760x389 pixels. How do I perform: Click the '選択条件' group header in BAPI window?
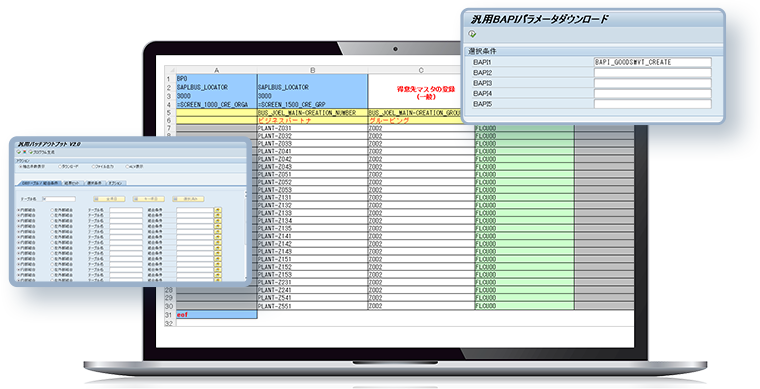click(593, 51)
